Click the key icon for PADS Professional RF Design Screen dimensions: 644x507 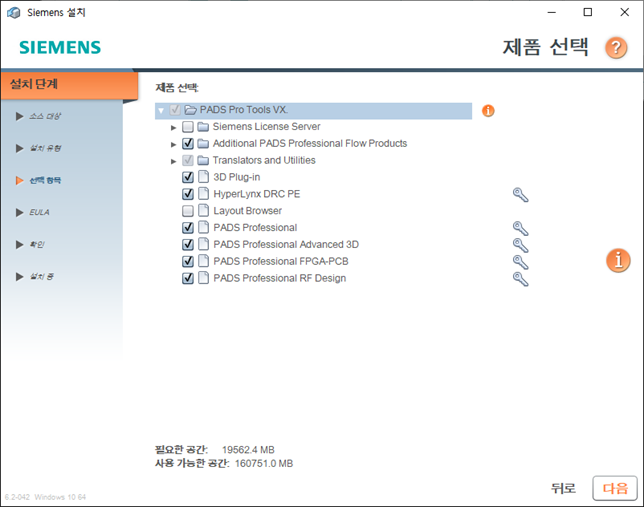[x=520, y=279]
